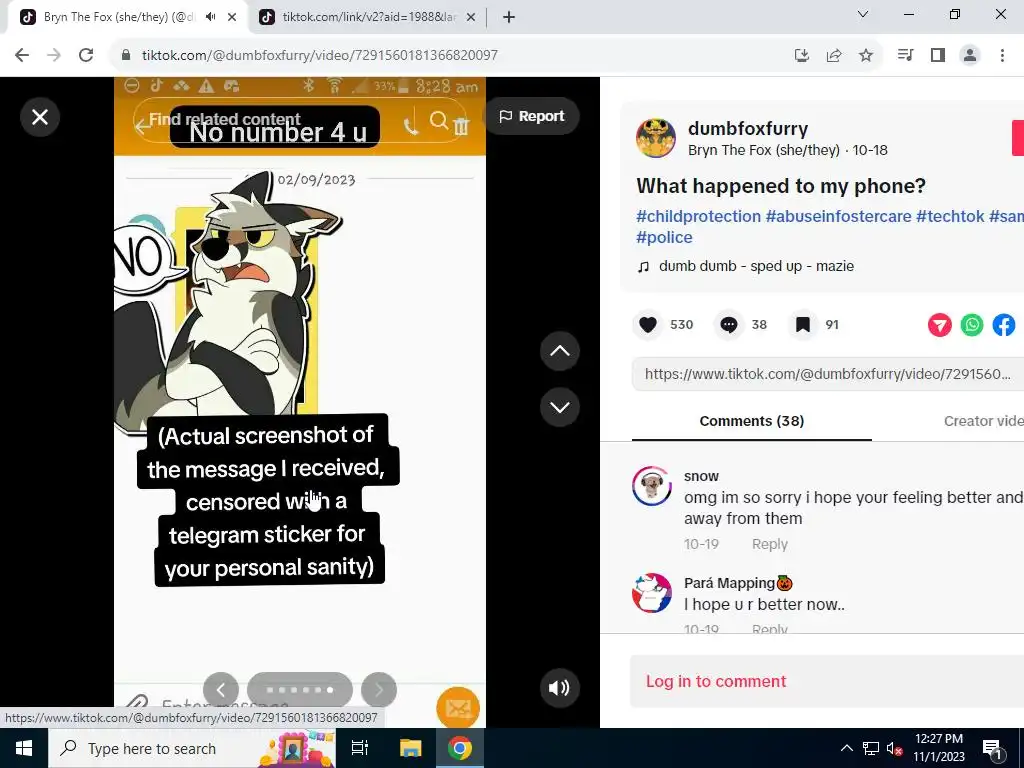Open network status tray icon

point(871,748)
